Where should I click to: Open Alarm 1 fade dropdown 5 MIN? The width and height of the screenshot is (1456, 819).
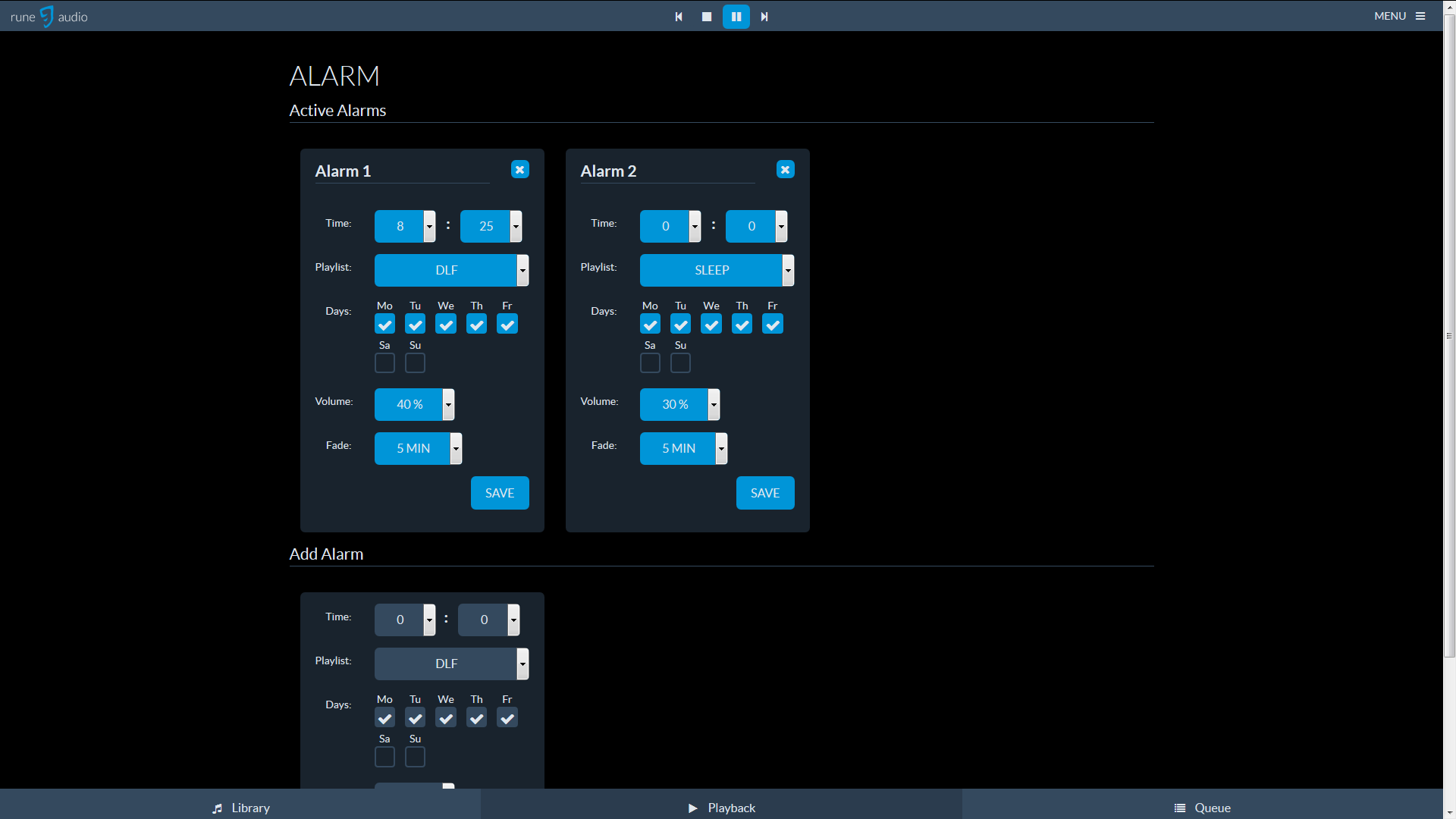click(418, 448)
